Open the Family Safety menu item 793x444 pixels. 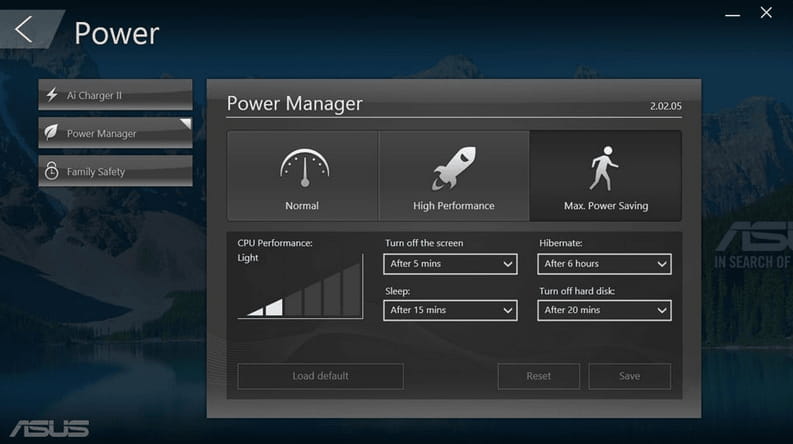pyautogui.click(x=115, y=171)
